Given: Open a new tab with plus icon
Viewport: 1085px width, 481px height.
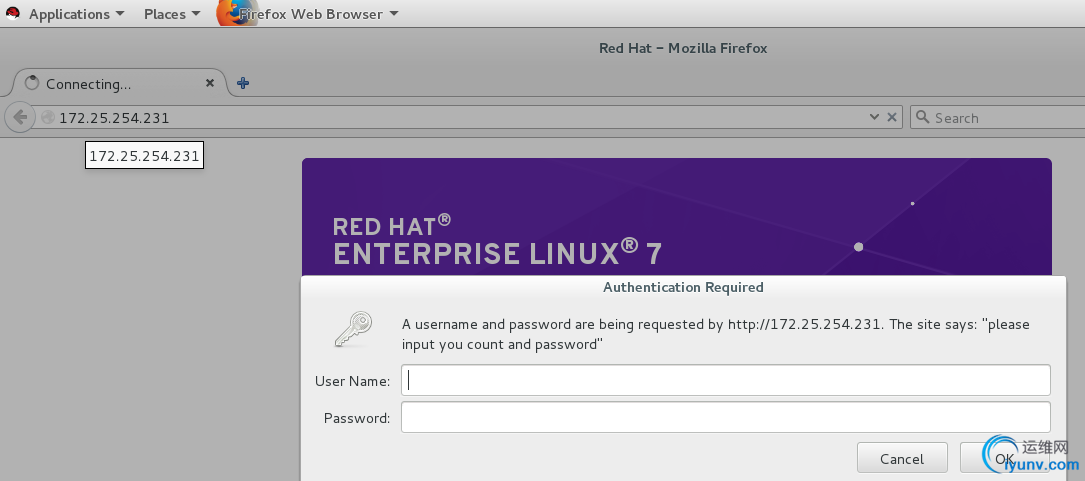Looking at the screenshot, I should 243,83.
